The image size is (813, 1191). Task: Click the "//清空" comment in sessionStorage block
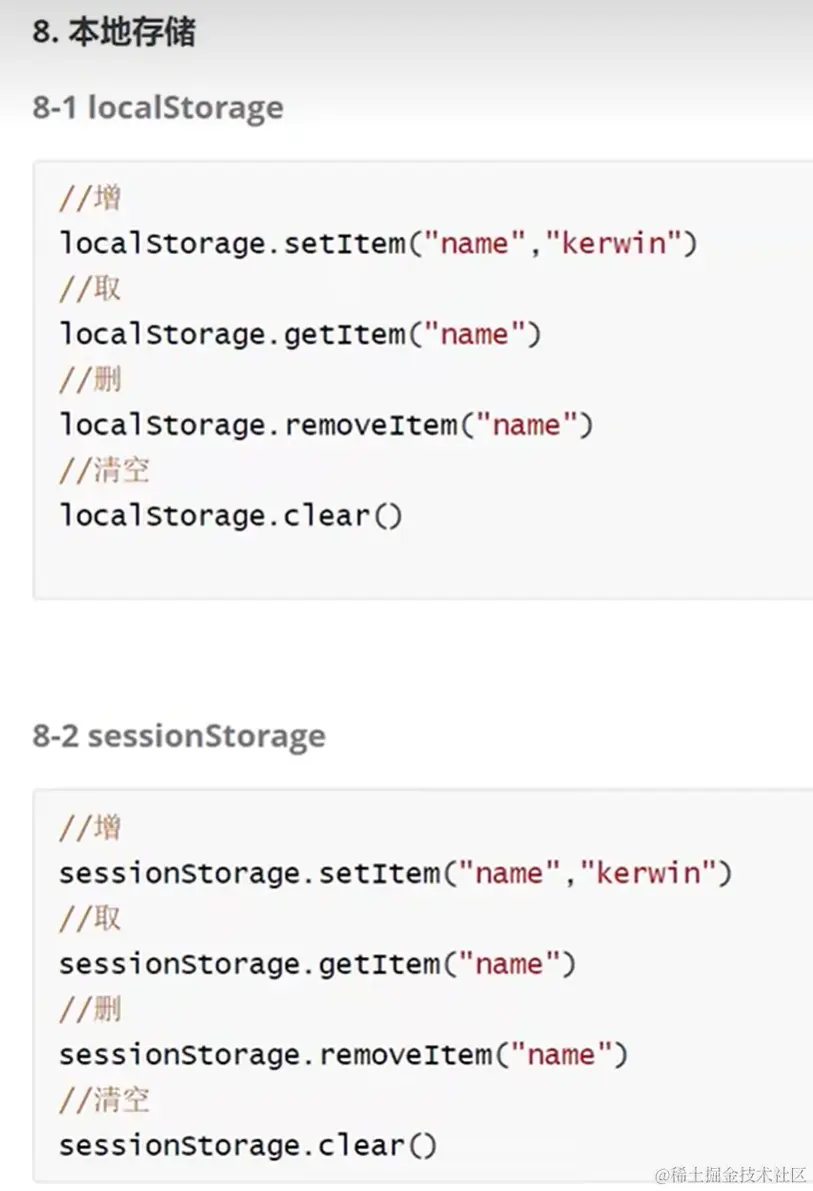point(104,1100)
